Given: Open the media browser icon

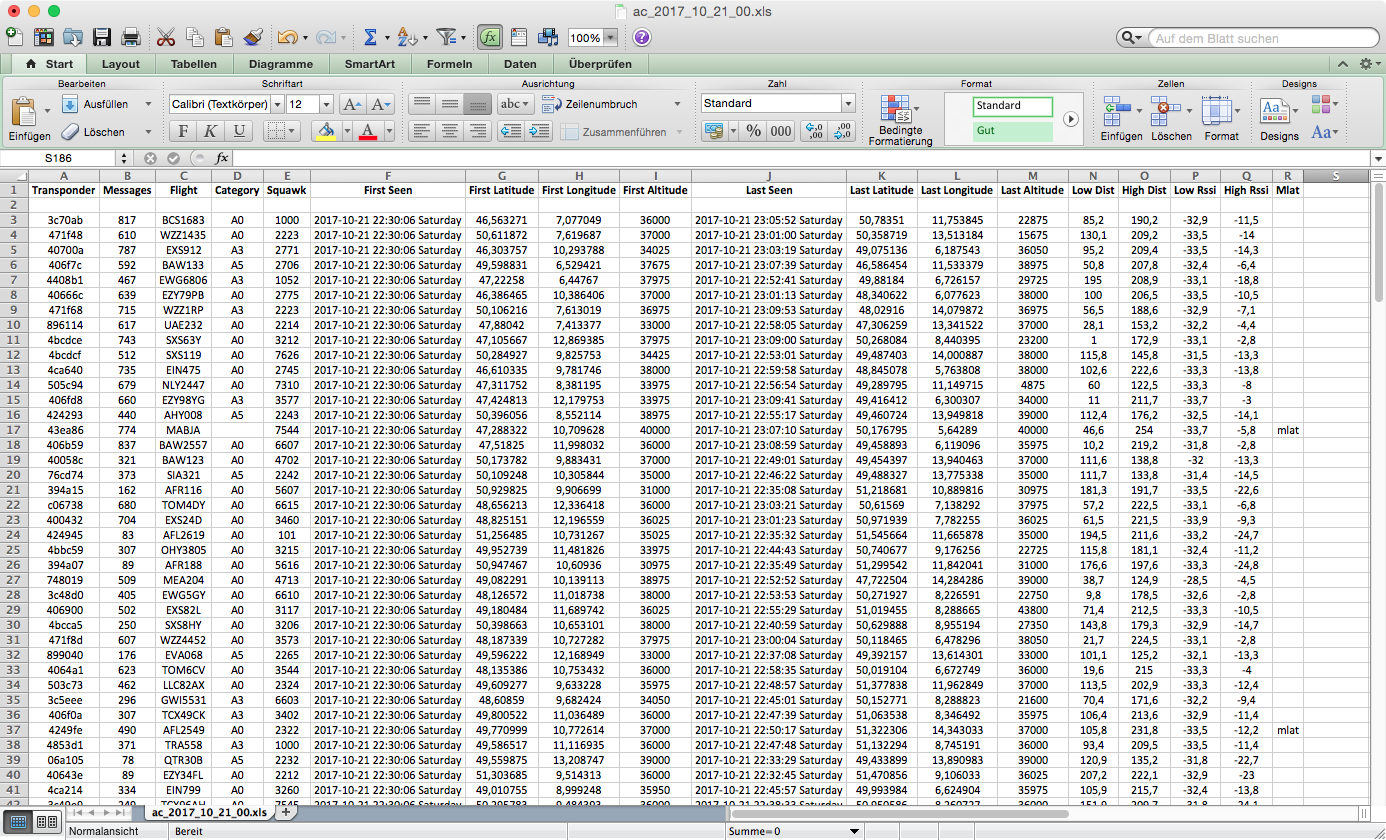Looking at the screenshot, I should pyautogui.click(x=548, y=37).
